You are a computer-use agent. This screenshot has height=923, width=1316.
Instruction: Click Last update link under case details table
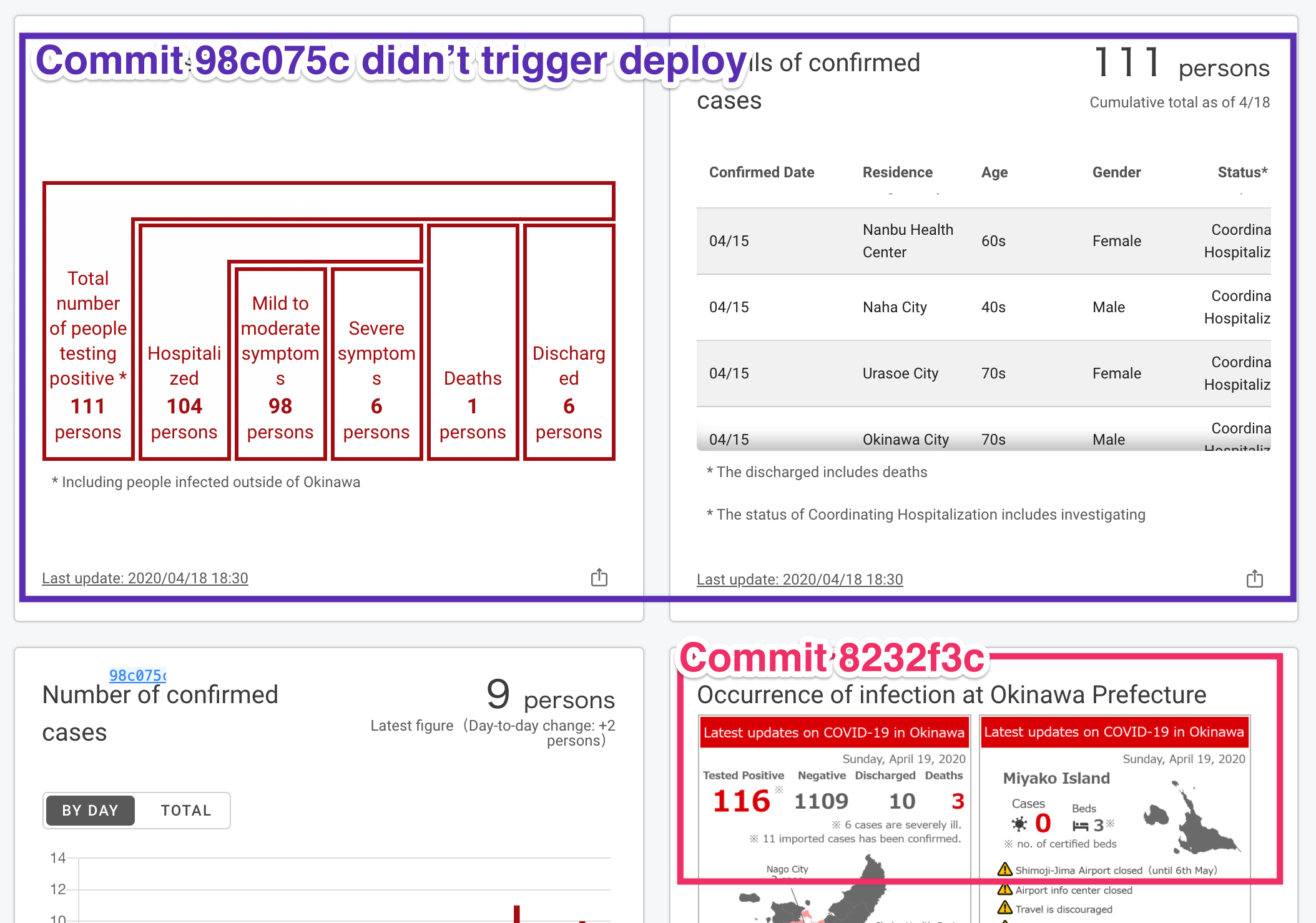[x=800, y=580]
